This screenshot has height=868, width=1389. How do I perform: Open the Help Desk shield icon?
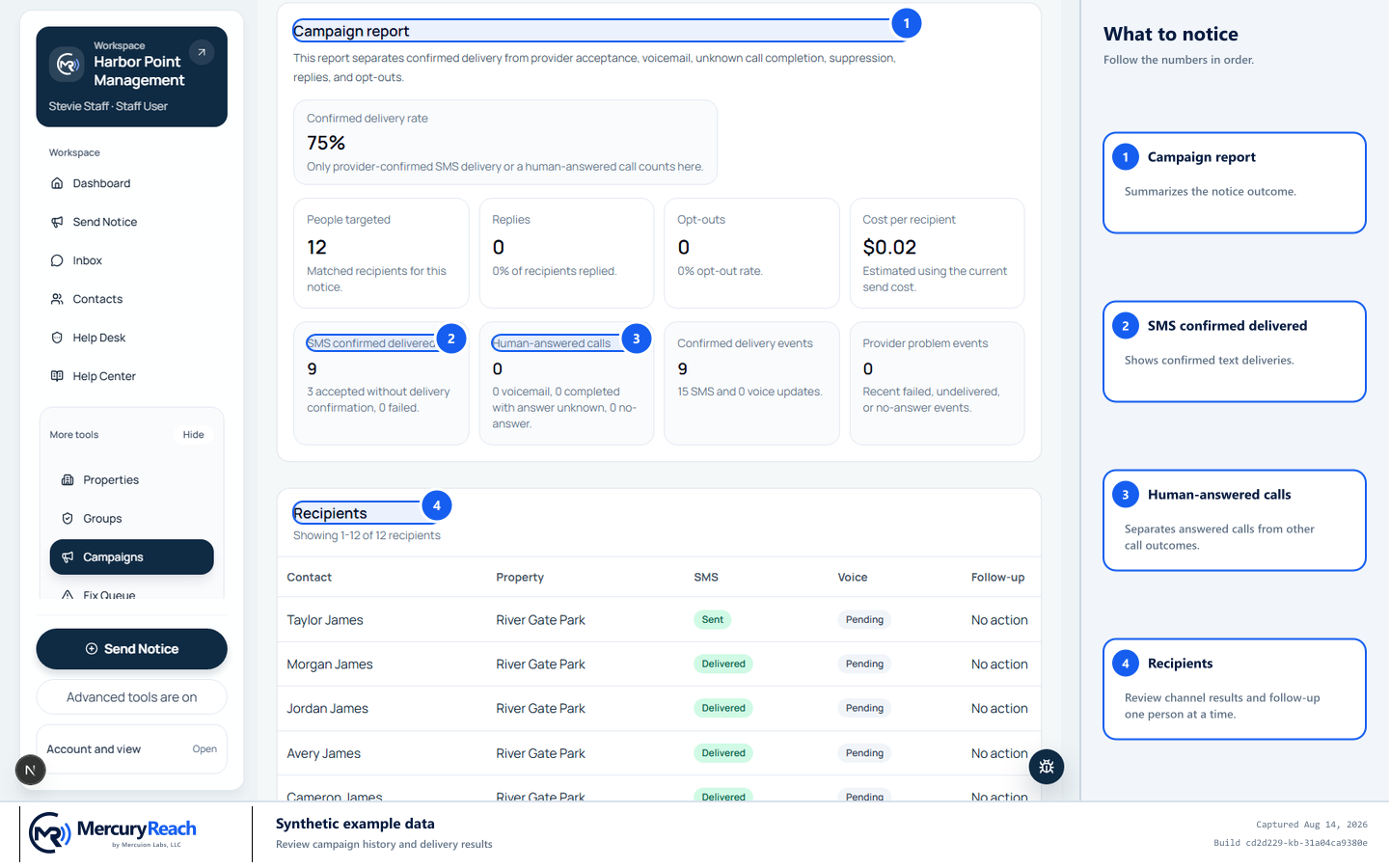[x=57, y=338]
